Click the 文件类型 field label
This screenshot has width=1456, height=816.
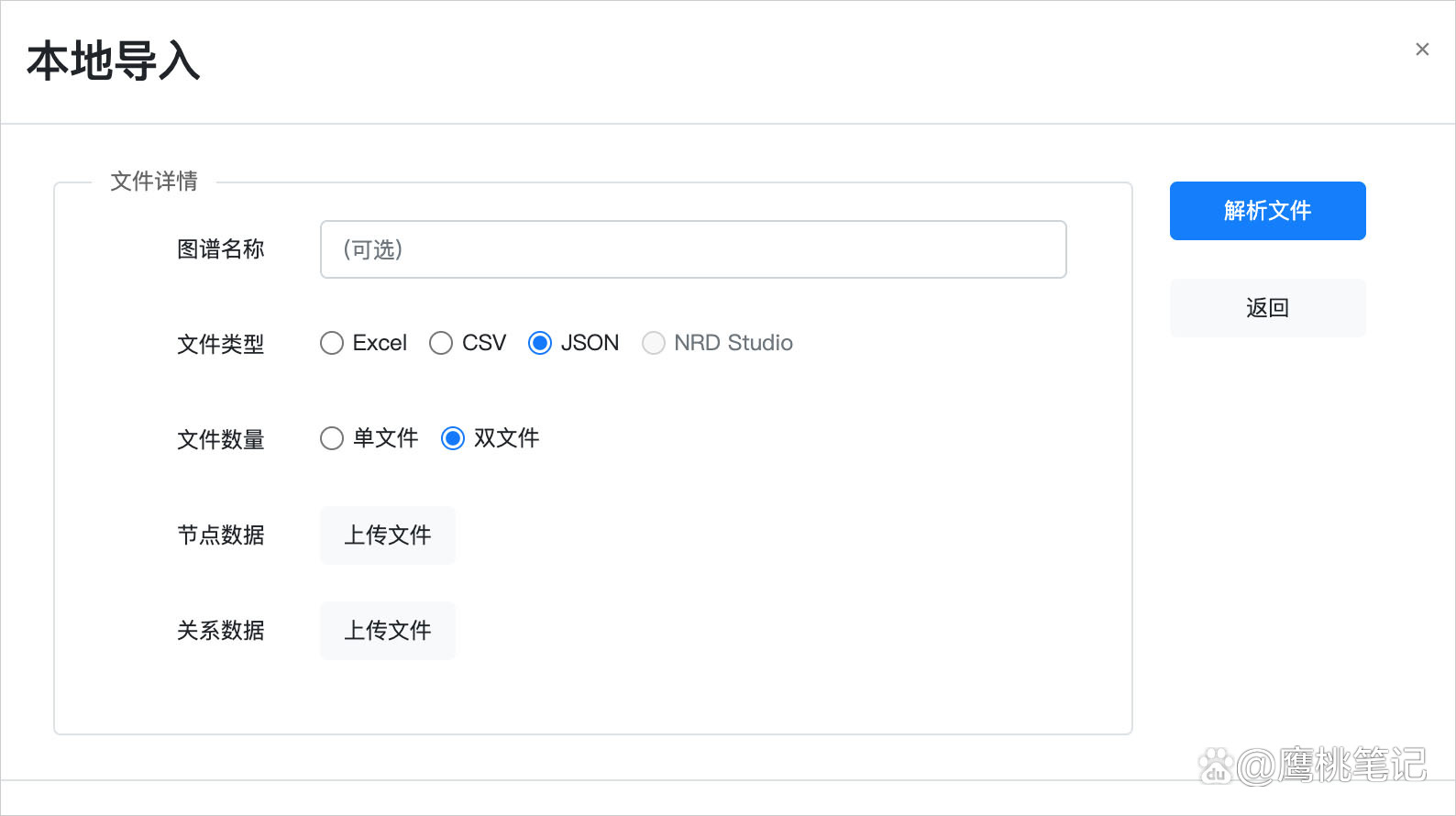coord(221,346)
